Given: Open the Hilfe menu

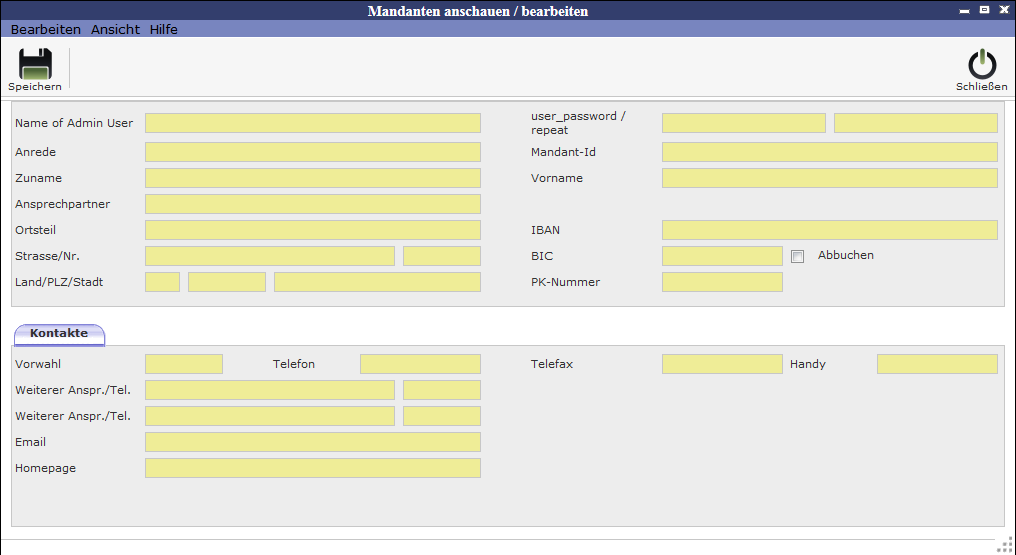Looking at the screenshot, I should coord(164,30).
